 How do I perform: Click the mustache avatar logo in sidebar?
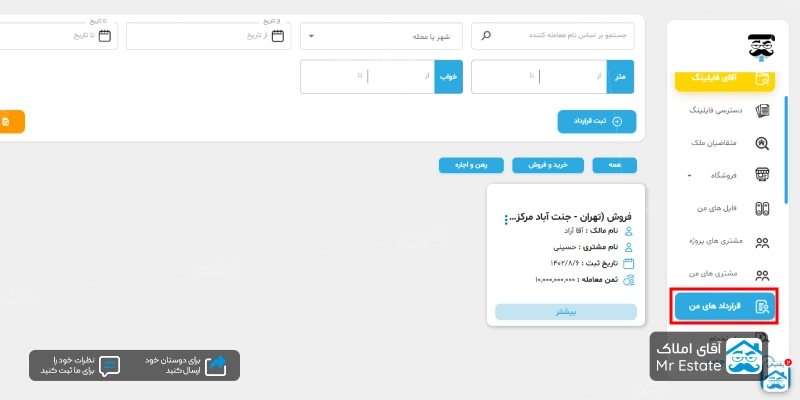tap(761, 45)
